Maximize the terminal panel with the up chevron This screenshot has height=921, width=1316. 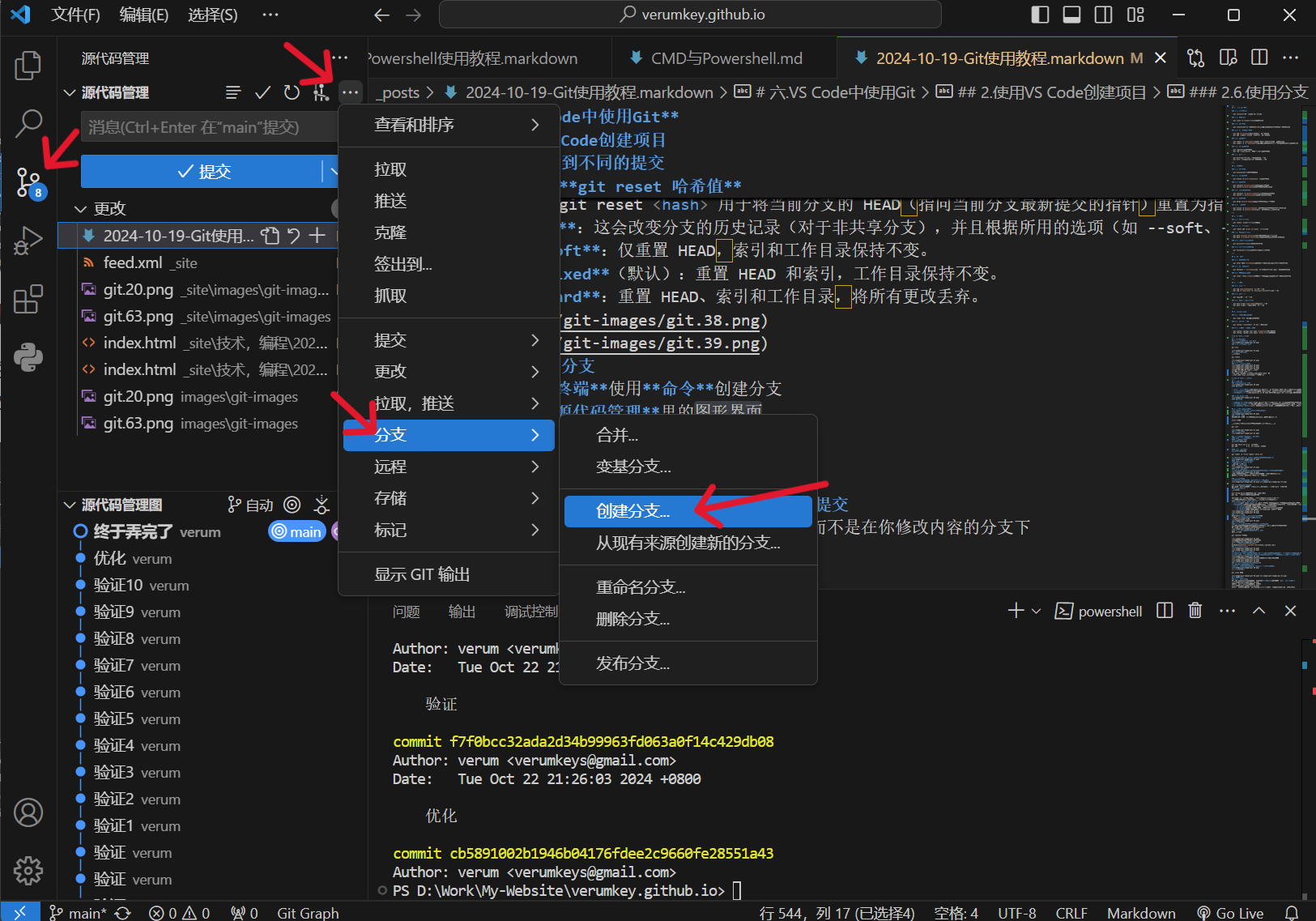(1259, 611)
